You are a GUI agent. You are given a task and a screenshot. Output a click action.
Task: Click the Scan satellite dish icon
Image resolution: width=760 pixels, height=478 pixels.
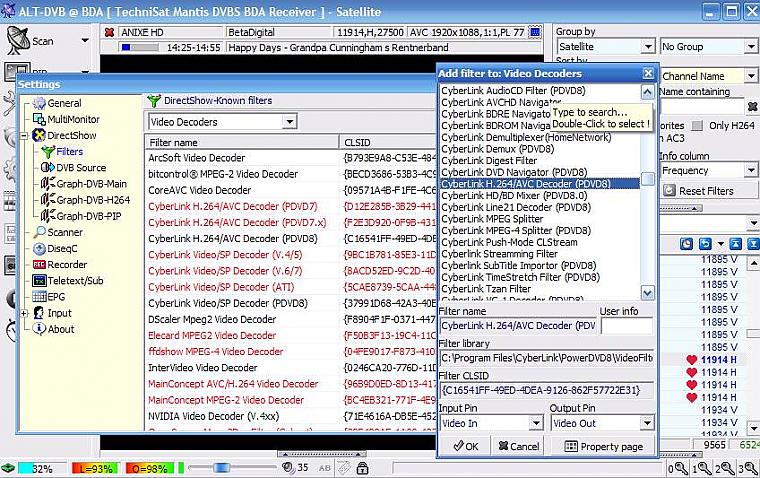17,41
